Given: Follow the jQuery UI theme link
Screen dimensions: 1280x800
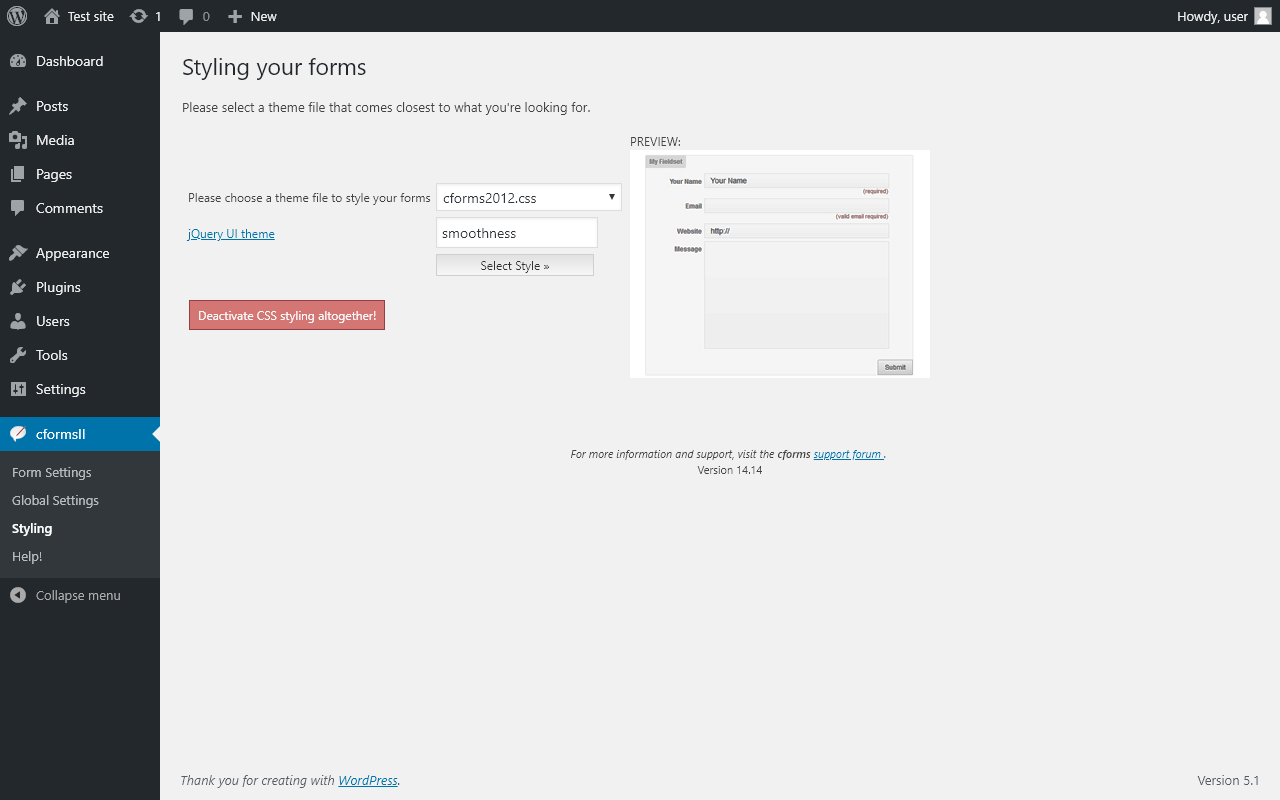Looking at the screenshot, I should [231, 234].
